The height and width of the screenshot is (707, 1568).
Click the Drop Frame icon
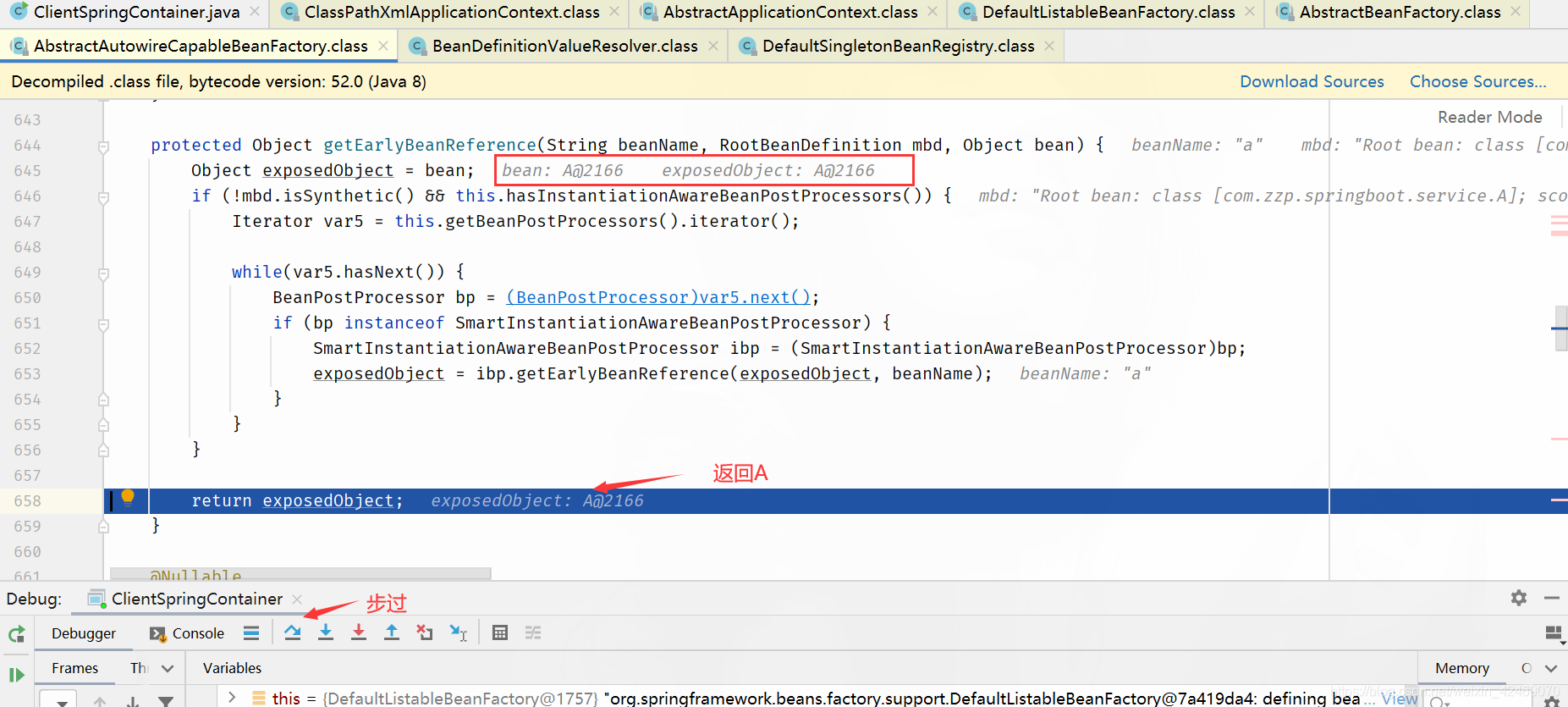pos(425,632)
